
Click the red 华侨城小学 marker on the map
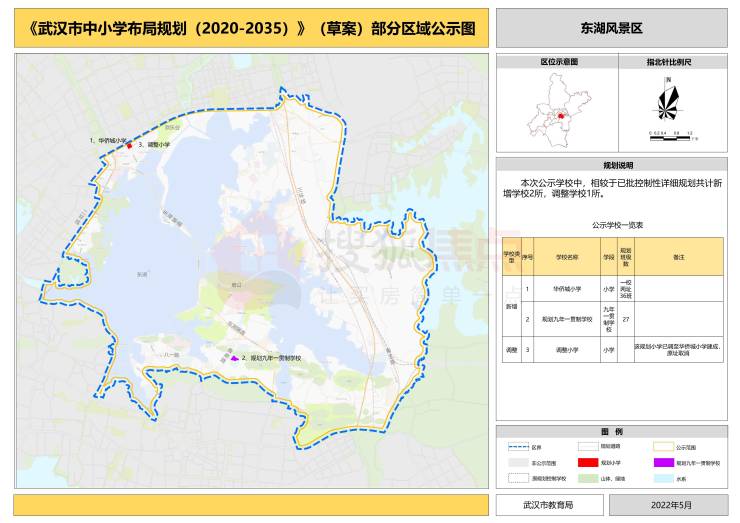pyautogui.click(x=129, y=146)
